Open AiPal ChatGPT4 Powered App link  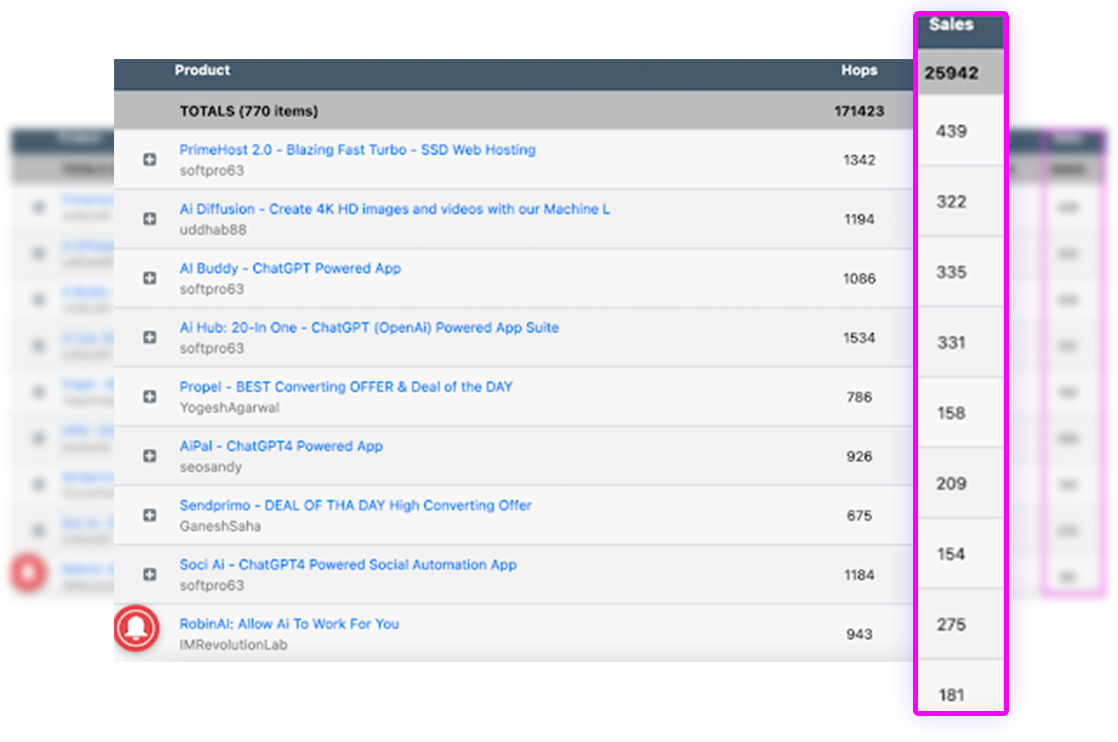click(281, 446)
